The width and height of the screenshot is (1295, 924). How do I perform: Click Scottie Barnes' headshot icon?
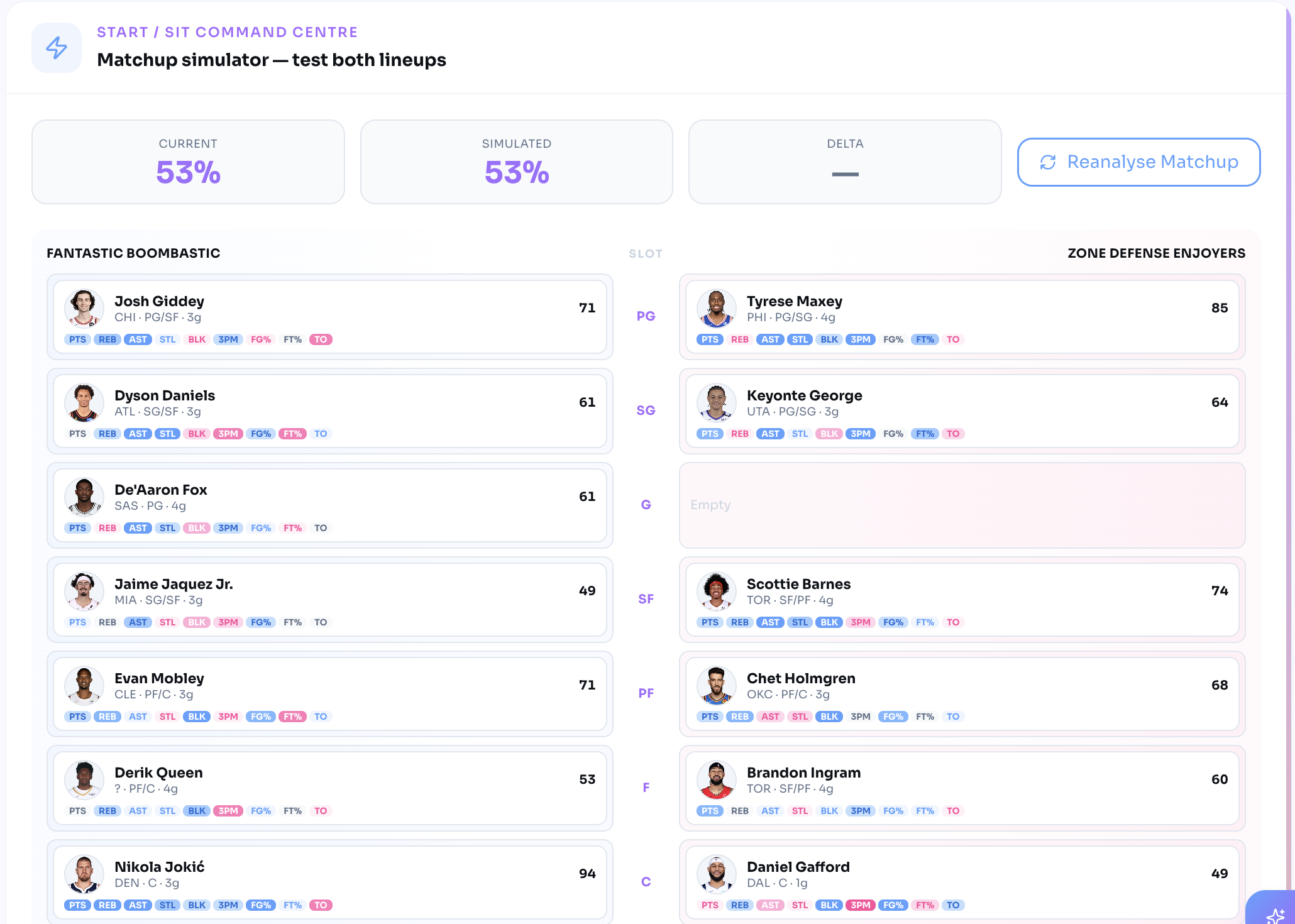(x=717, y=591)
